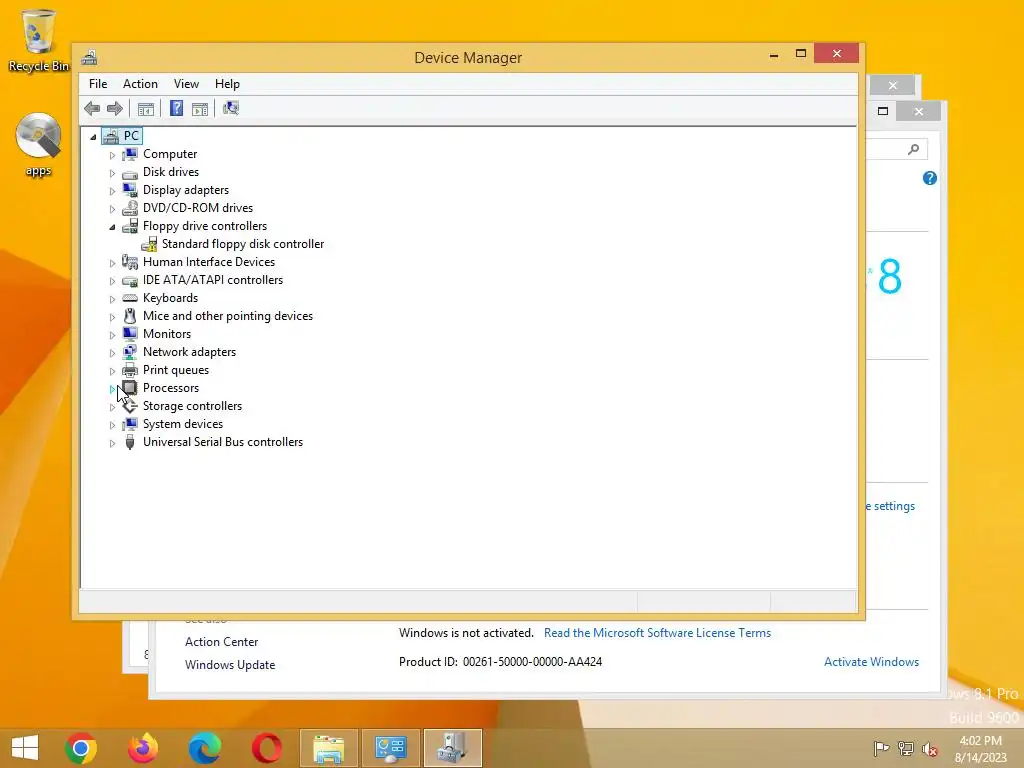Open Read the Microsoft Software License Terms
Screen dimensions: 1024x768
point(657,633)
